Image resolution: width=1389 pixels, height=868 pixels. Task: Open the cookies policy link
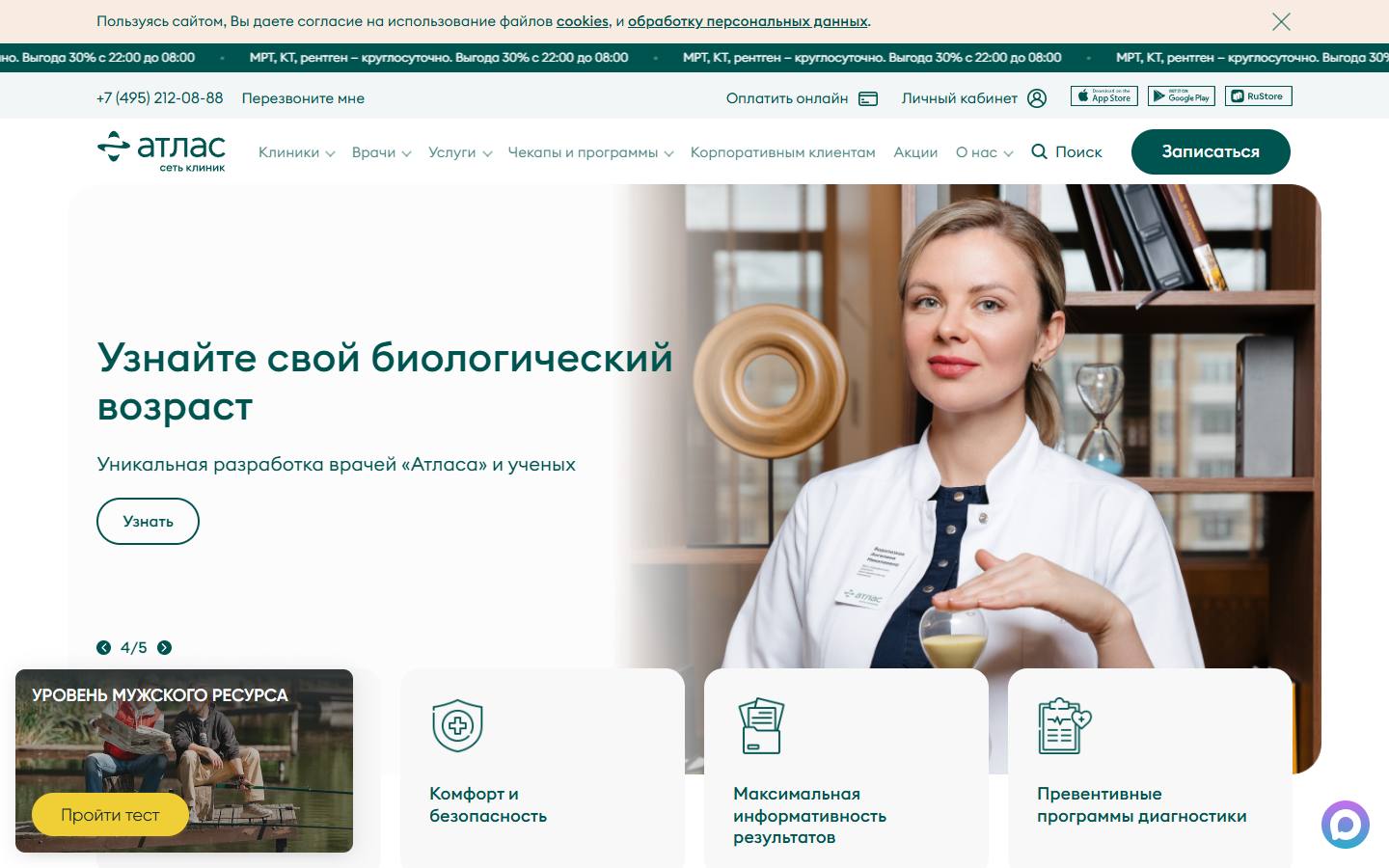click(x=583, y=21)
